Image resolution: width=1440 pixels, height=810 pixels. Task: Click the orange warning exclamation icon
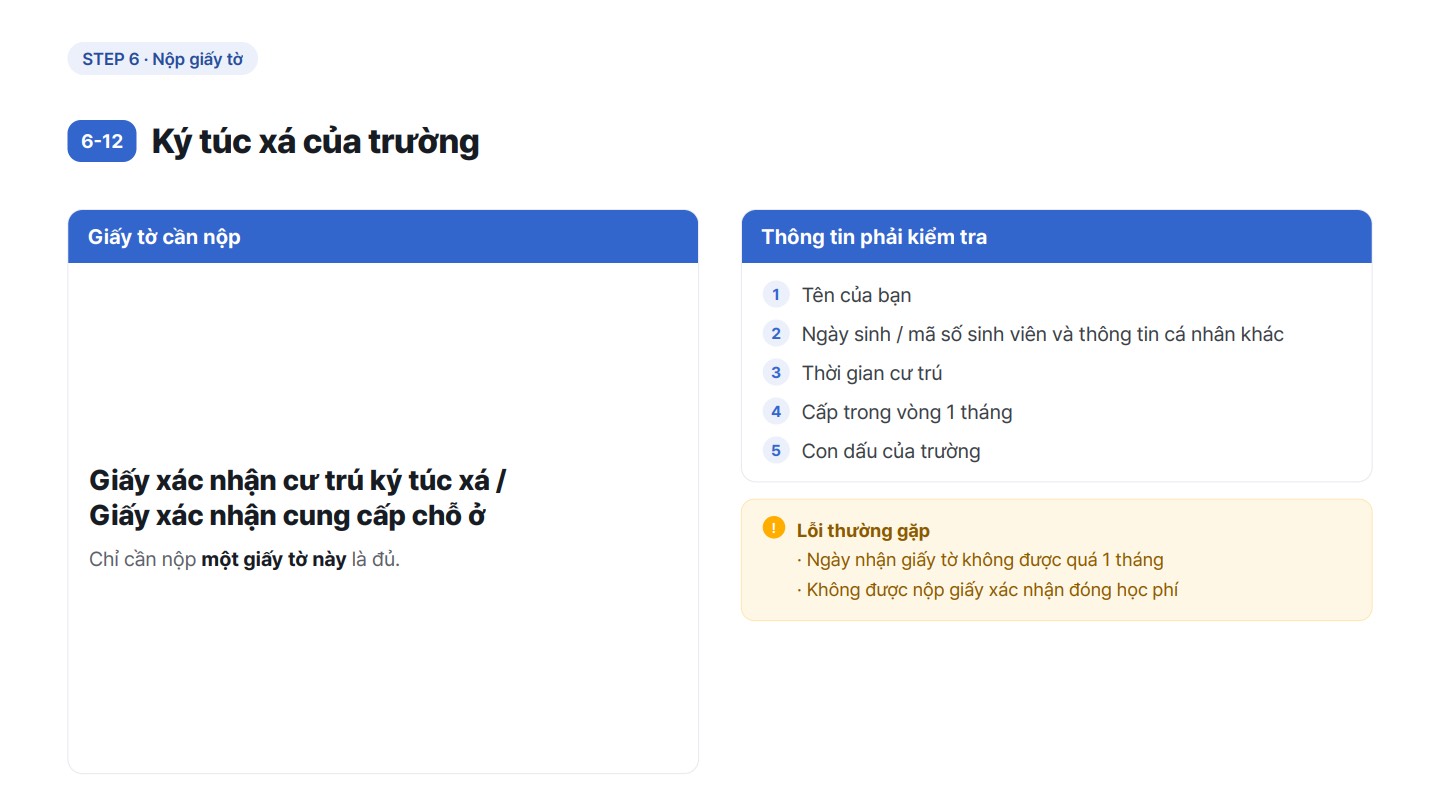click(x=773, y=528)
